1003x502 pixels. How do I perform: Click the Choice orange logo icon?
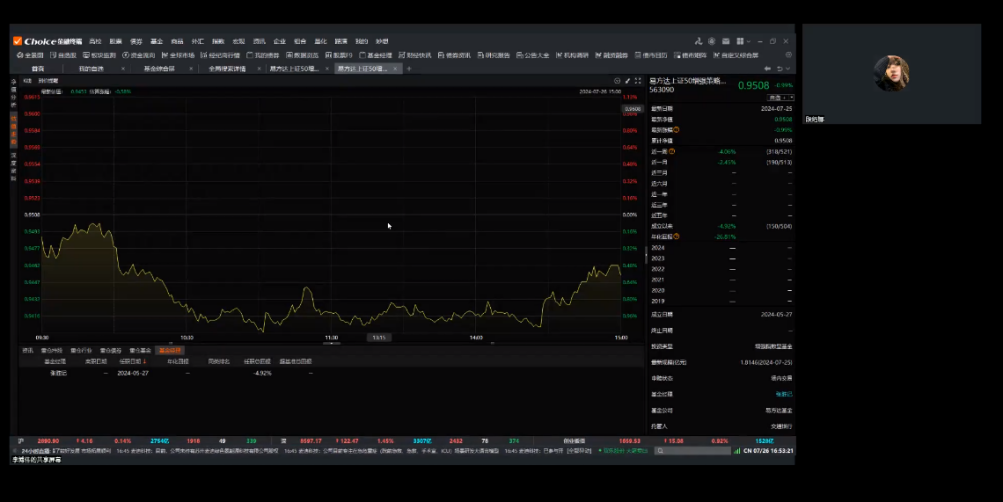(17, 41)
